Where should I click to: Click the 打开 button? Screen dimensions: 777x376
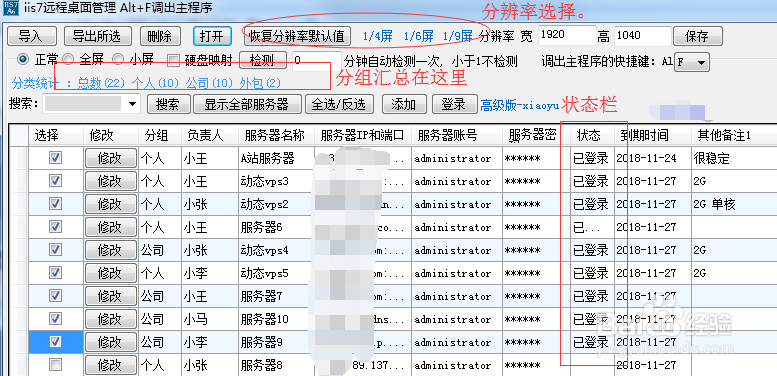212,36
